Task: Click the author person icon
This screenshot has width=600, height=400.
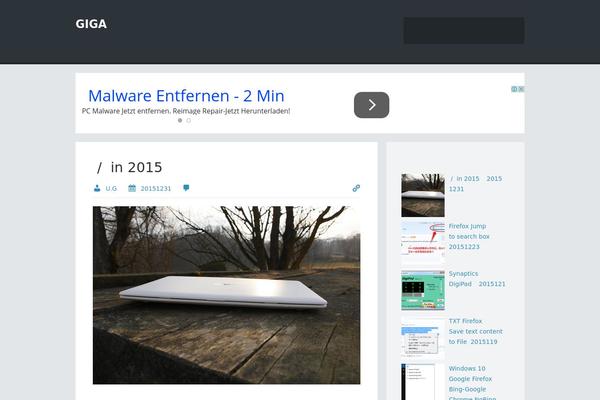Action: pos(97,188)
